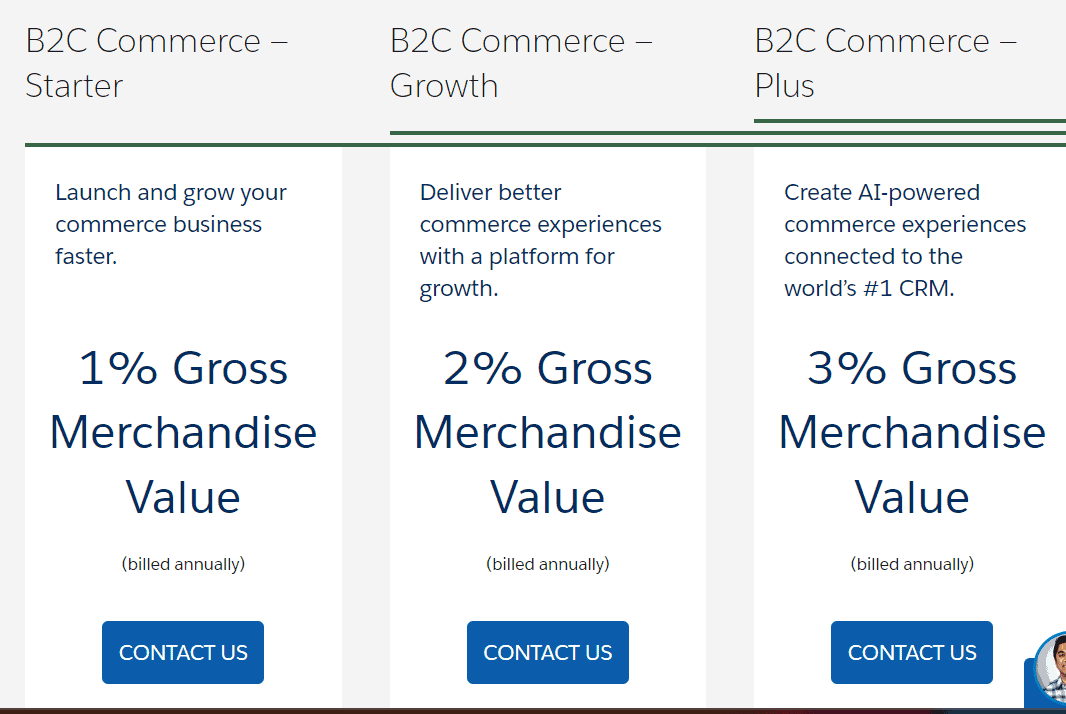Image resolution: width=1066 pixels, height=714 pixels.
Task: Select the B2C Commerce – Plus heading
Action: [x=885, y=63]
